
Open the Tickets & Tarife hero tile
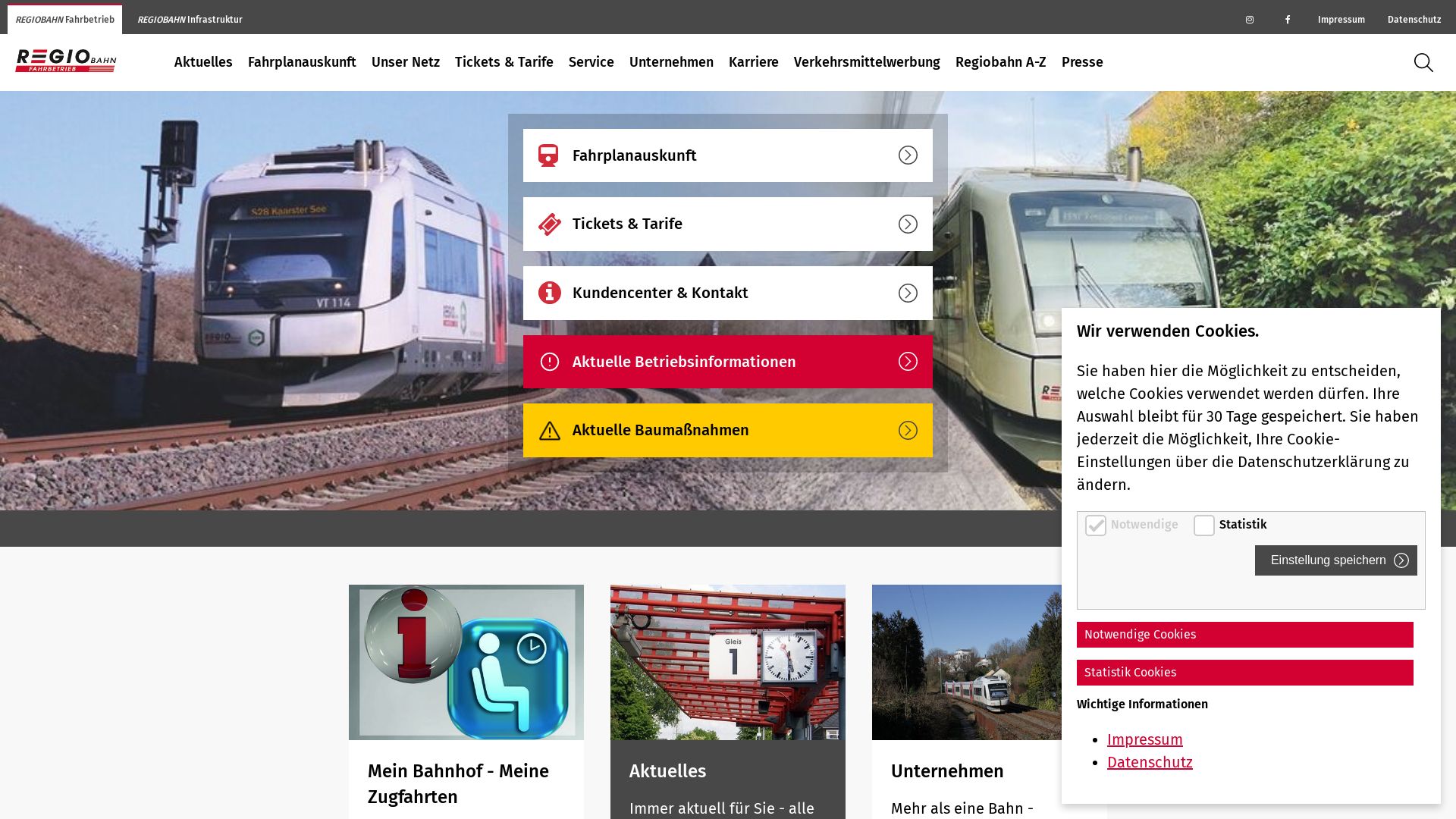[x=728, y=224]
